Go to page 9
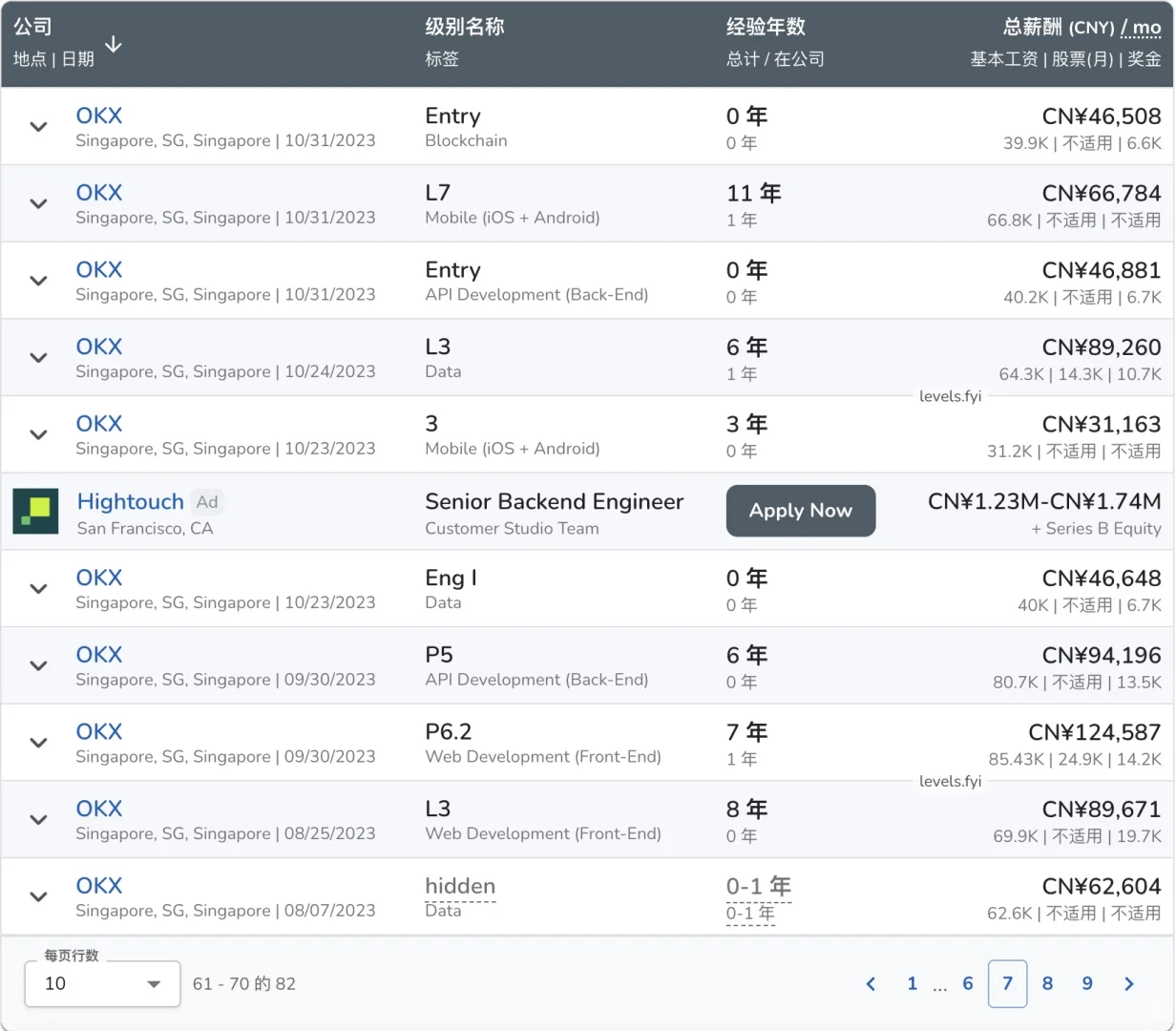This screenshot has height=1031, width=1176. [x=1087, y=983]
